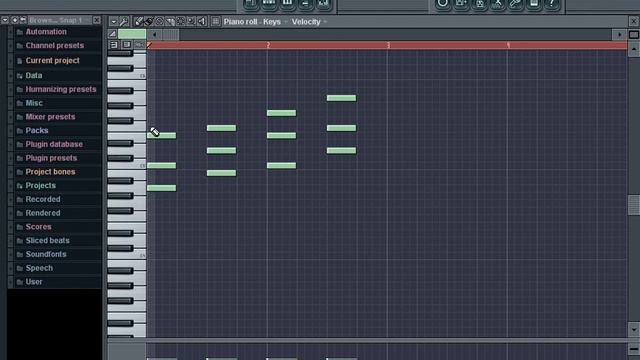Image resolution: width=640 pixels, height=360 pixels.
Task: Click the grid icon beside Piano roll title
Action: point(216,21)
